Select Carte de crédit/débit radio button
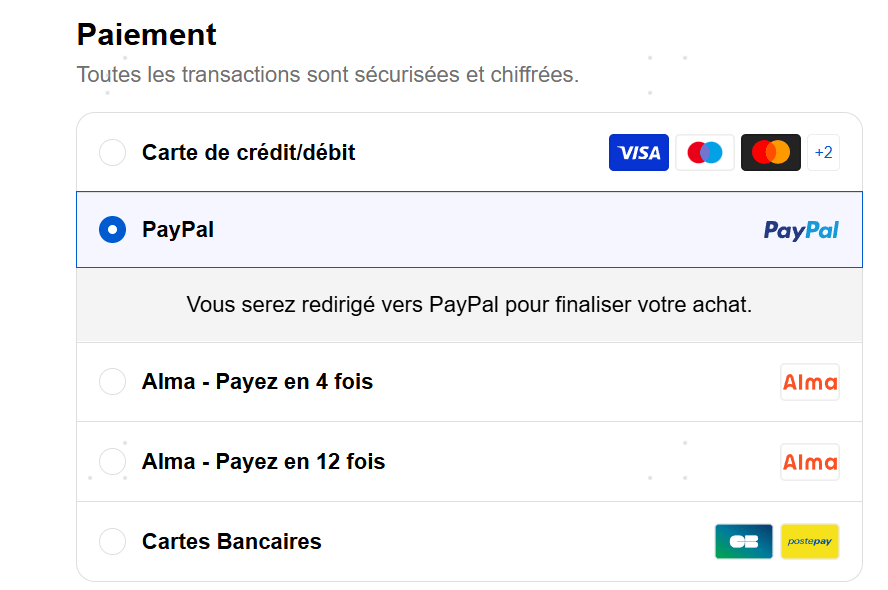 pos(113,152)
